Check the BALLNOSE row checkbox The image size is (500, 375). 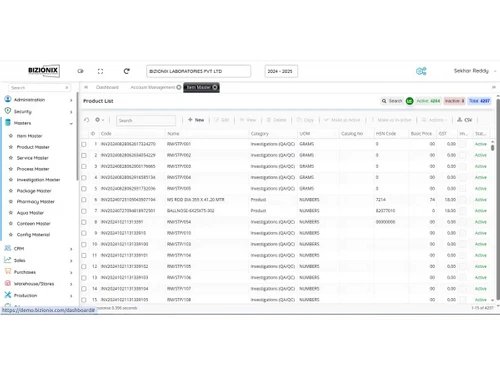(84, 211)
